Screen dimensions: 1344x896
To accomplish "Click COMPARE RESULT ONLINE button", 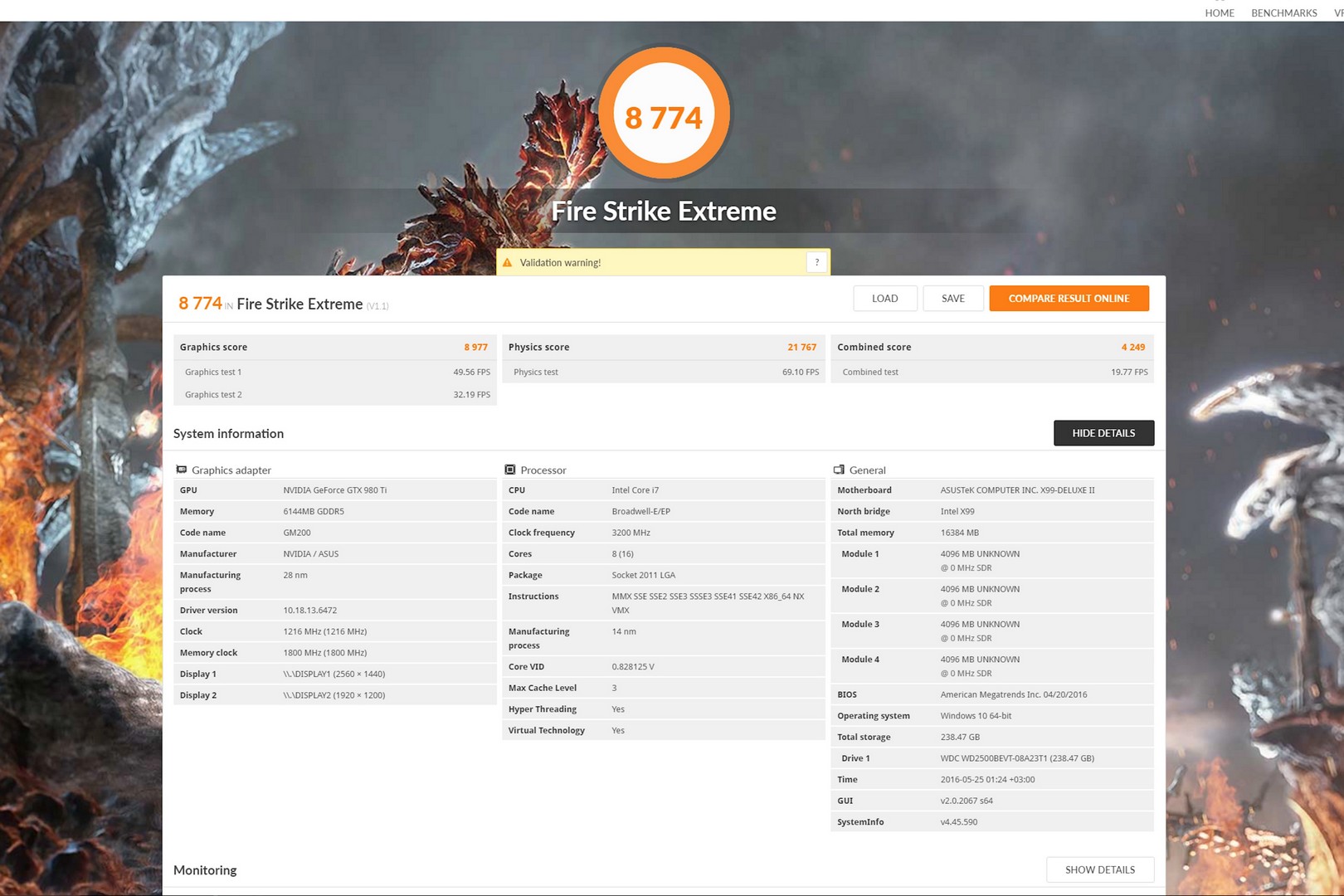I will click(1069, 299).
